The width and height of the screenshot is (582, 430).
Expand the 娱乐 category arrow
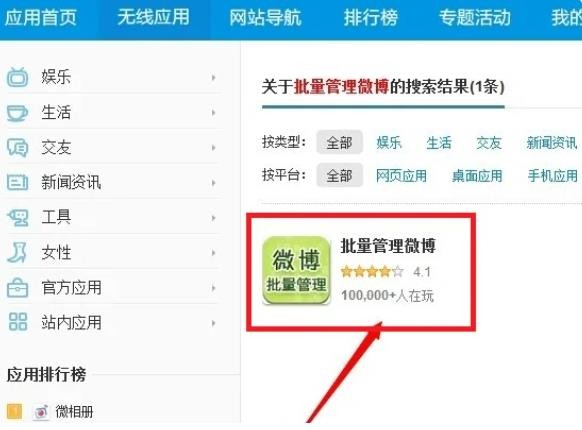click(213, 78)
